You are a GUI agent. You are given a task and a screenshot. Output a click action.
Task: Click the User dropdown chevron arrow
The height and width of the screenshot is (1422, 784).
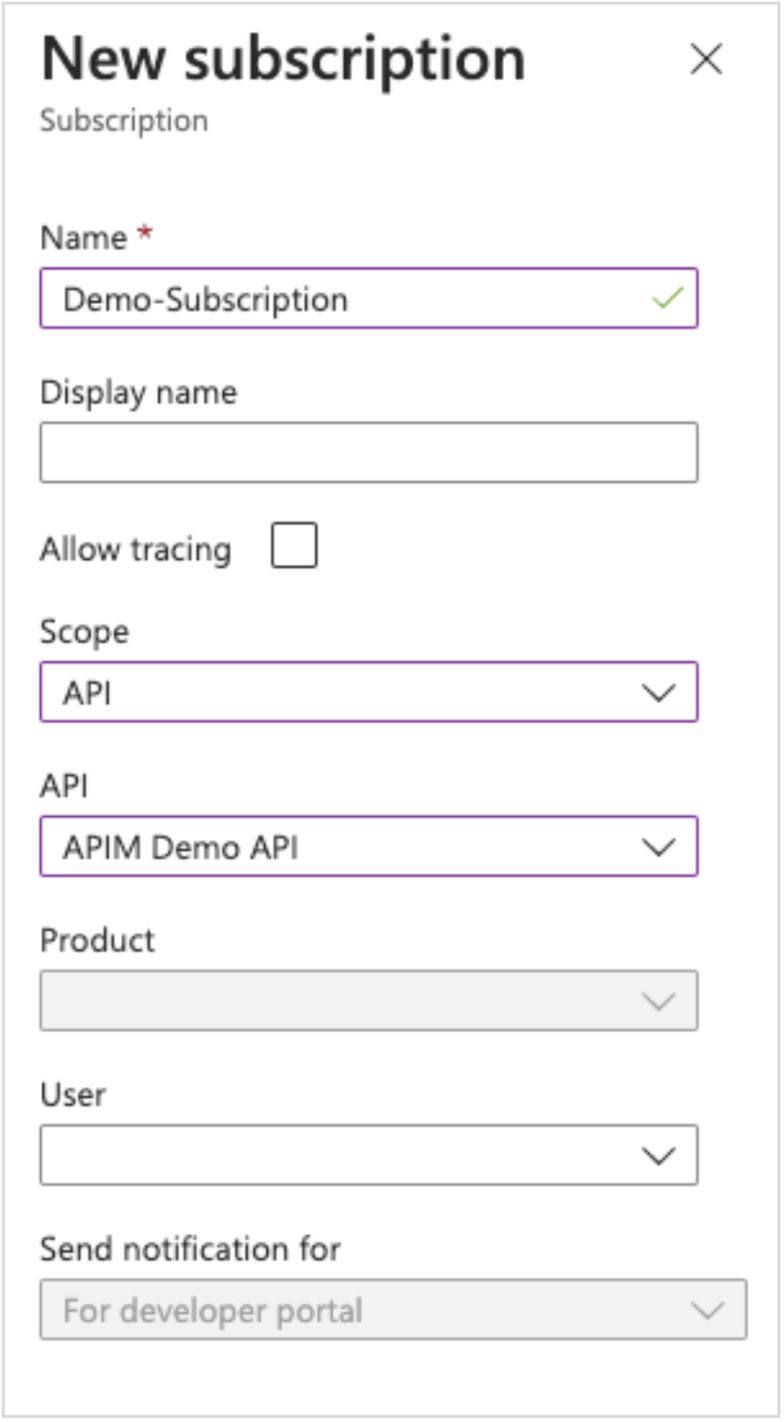[658, 1156]
